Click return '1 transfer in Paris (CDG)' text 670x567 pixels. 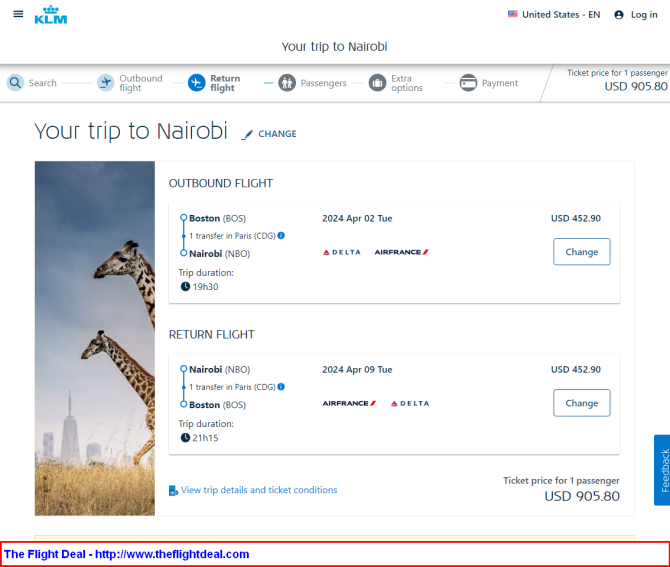point(232,387)
